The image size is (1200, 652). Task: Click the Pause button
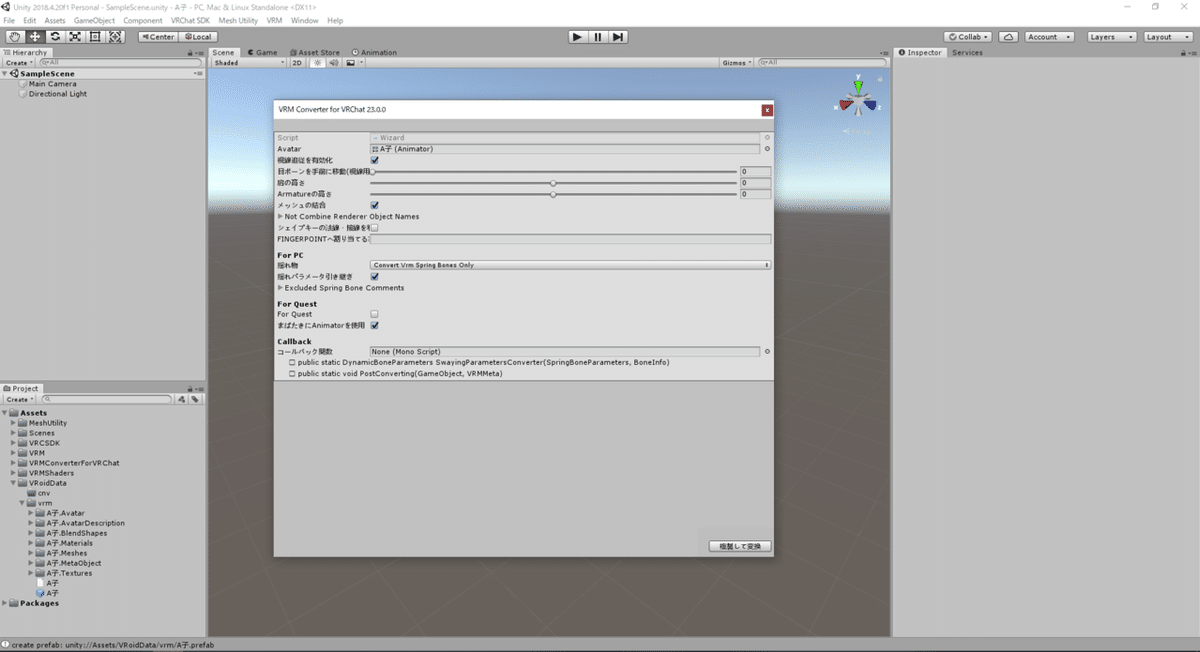pyautogui.click(x=598, y=36)
